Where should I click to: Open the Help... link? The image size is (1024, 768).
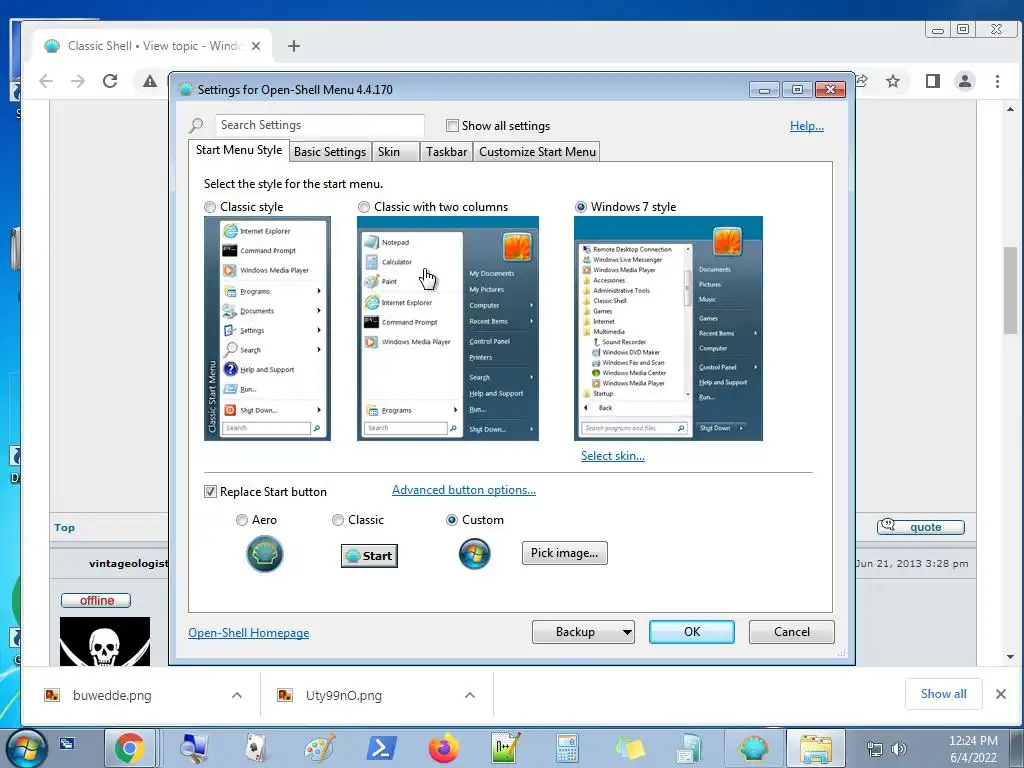coord(807,126)
